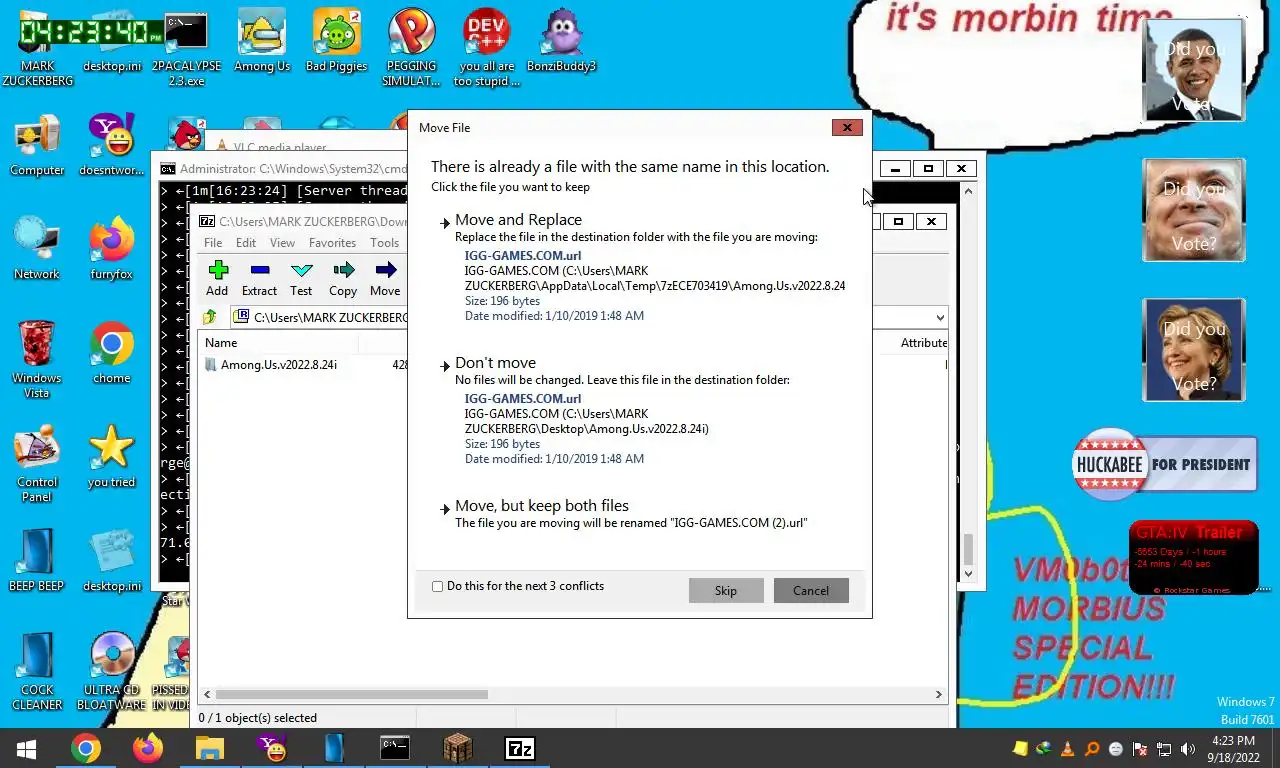
Task: Open the File menu in 7-Zip
Action: point(213,243)
